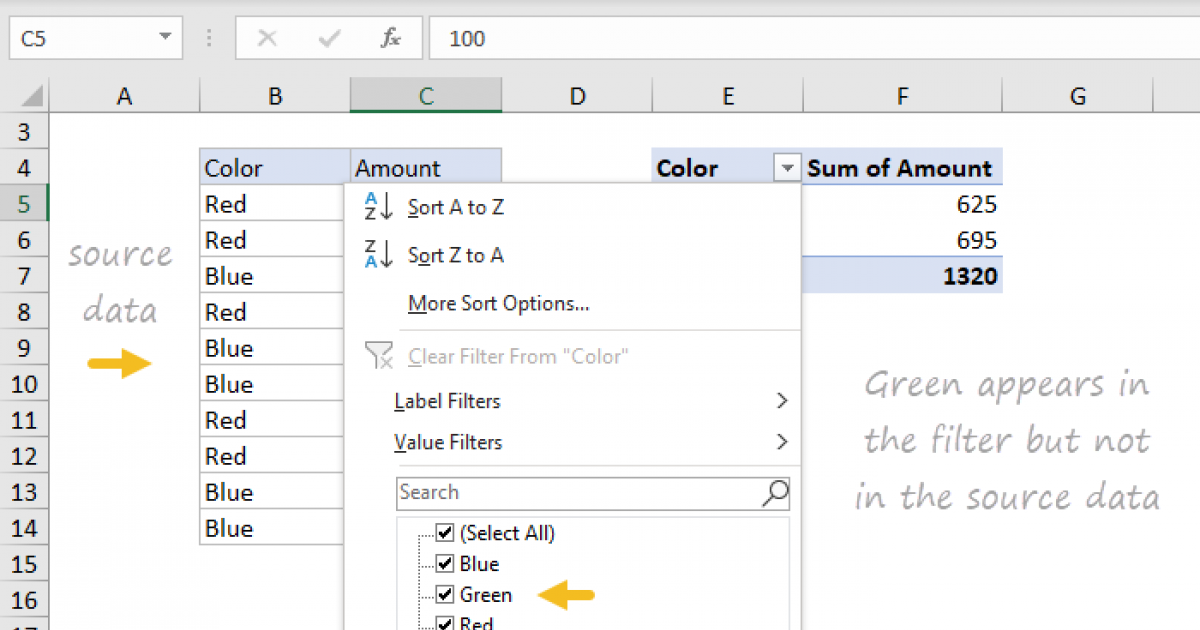Uncheck the Green checkbox
The image size is (1200, 630).
click(445, 594)
